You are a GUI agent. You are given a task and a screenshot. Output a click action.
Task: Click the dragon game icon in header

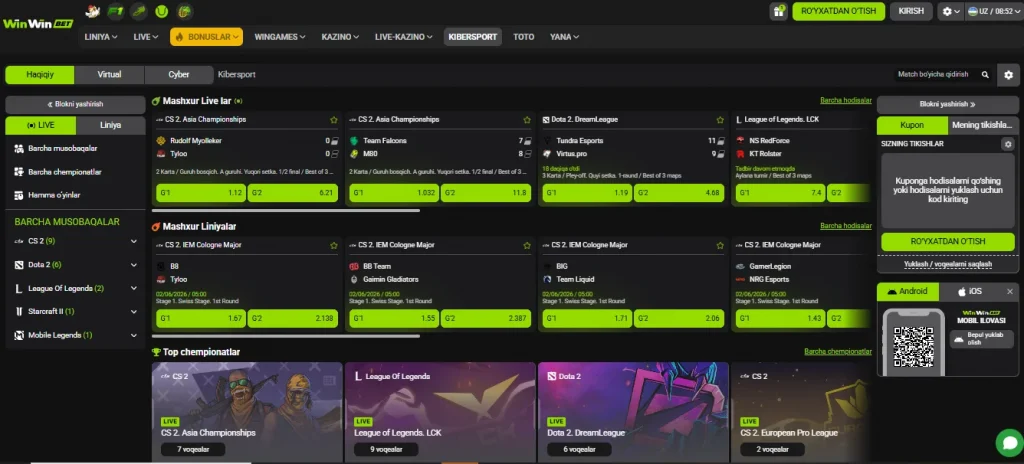[185, 11]
